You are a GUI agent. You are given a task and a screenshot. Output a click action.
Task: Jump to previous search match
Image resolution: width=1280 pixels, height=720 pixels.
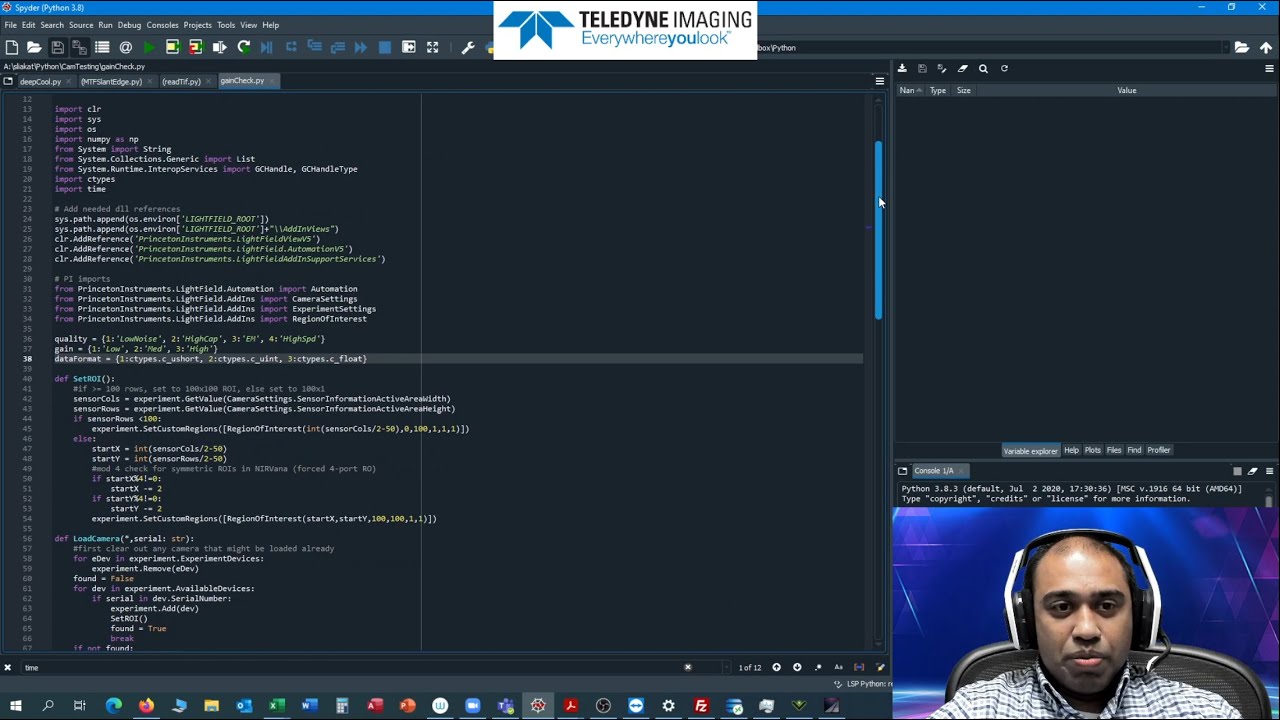coord(776,667)
